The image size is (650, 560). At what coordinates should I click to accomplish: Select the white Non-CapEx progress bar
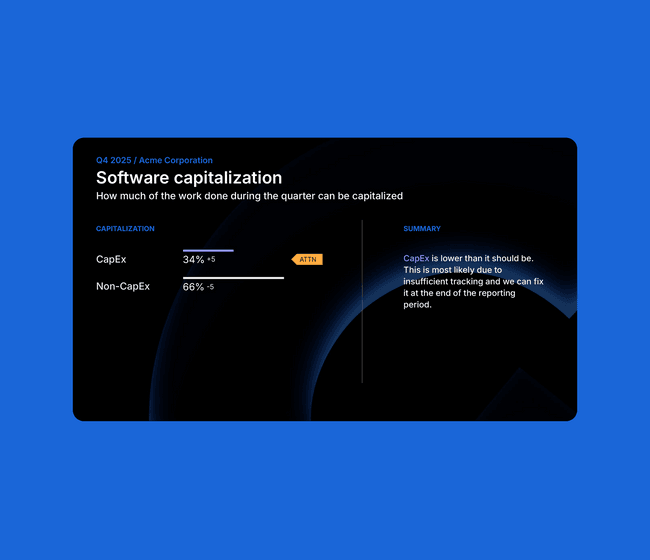coord(233,277)
